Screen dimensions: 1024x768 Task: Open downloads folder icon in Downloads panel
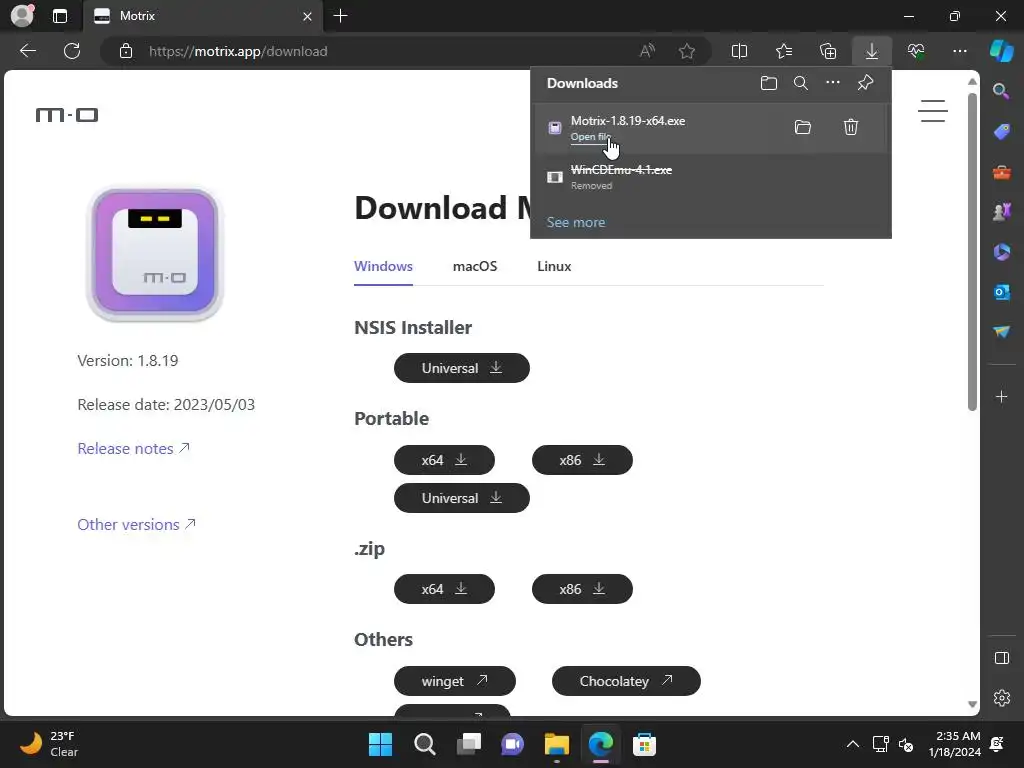click(769, 83)
